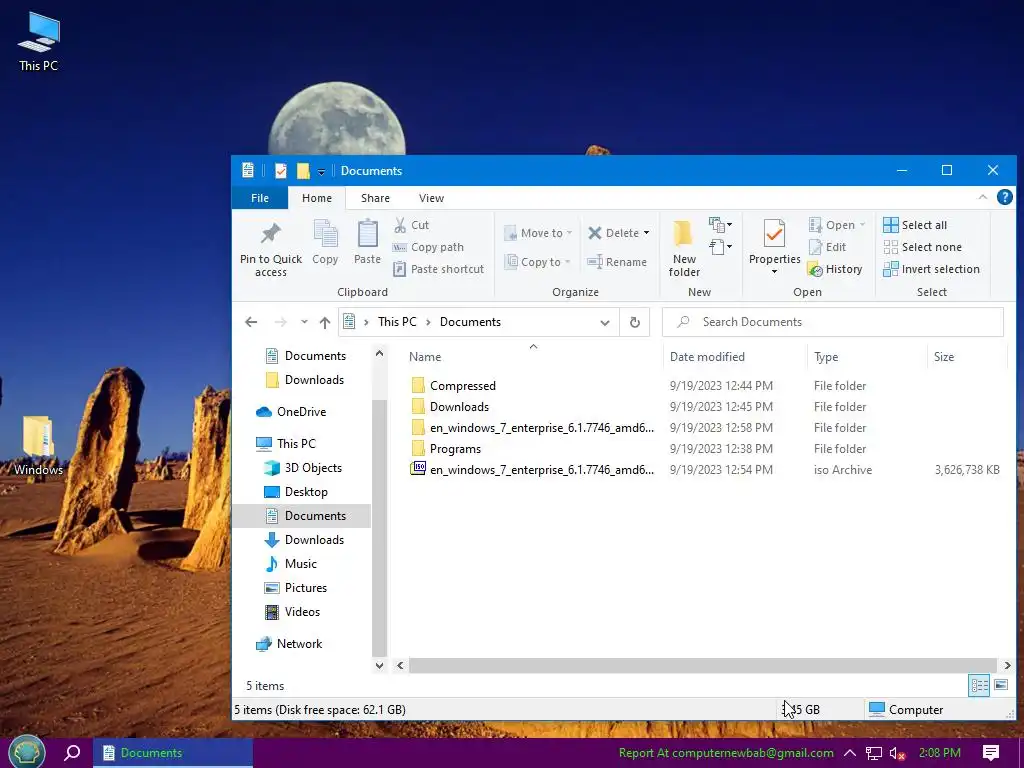This screenshot has height=768, width=1024.
Task: Open Customize Quick Access Toolbar dropdown
Action: coord(321,171)
